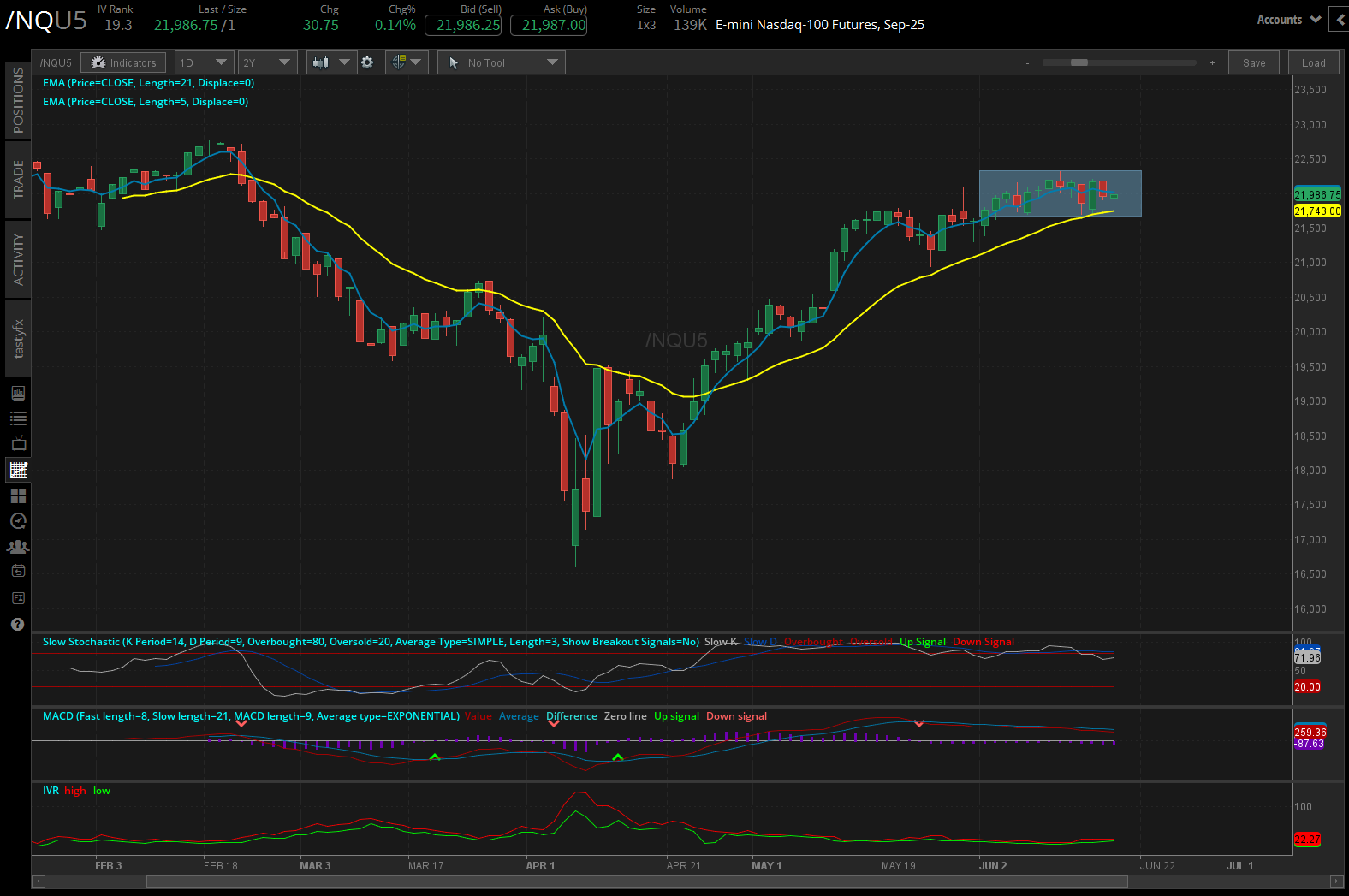Open the four-square grid sidebar icon
The image size is (1349, 896).
18,495
